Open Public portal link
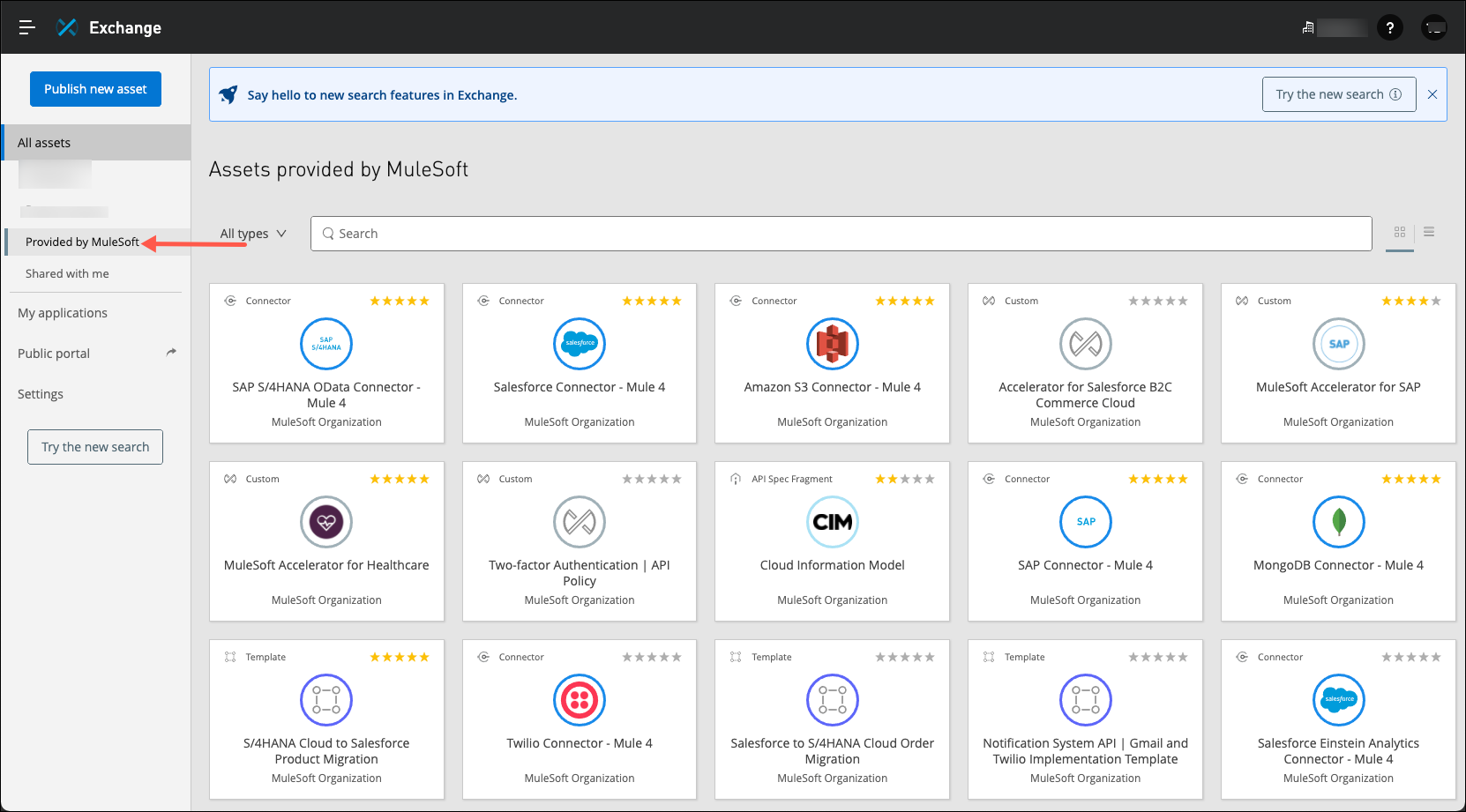1466x812 pixels. [x=54, y=354]
